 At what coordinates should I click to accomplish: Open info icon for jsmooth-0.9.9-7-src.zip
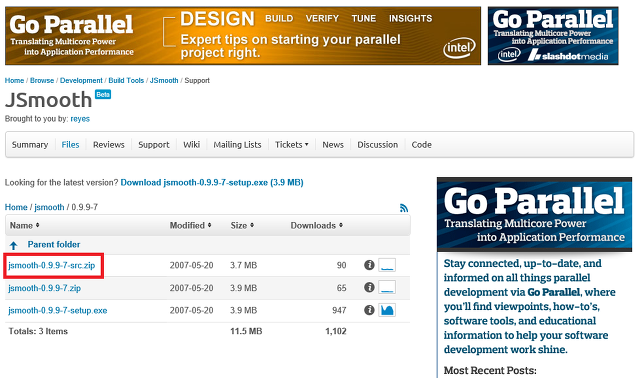click(x=369, y=265)
